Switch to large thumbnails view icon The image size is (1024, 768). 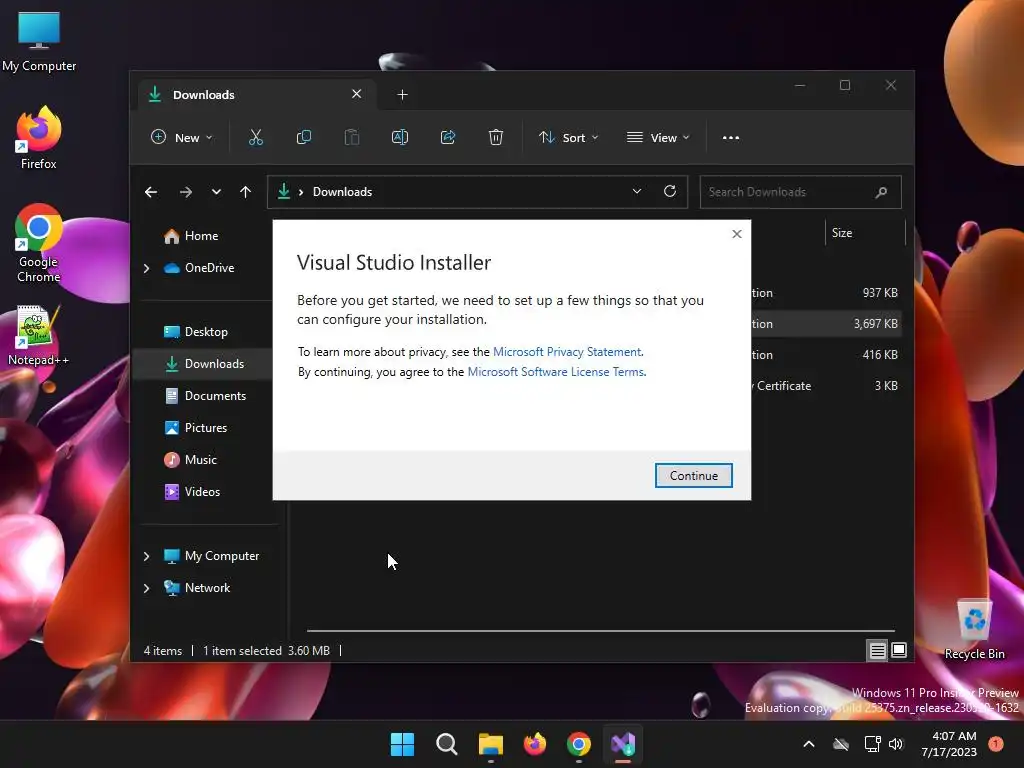[899, 650]
